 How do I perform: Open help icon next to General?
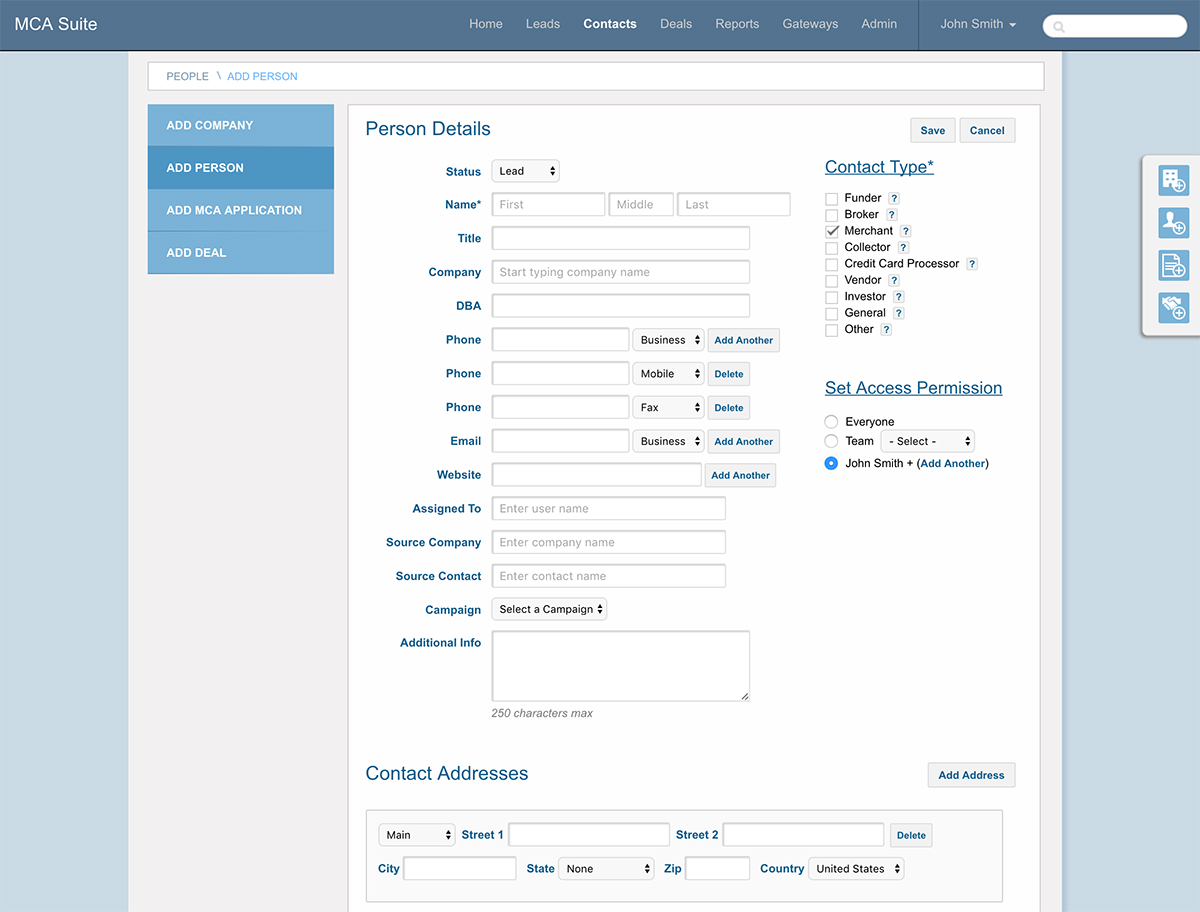[x=898, y=313]
